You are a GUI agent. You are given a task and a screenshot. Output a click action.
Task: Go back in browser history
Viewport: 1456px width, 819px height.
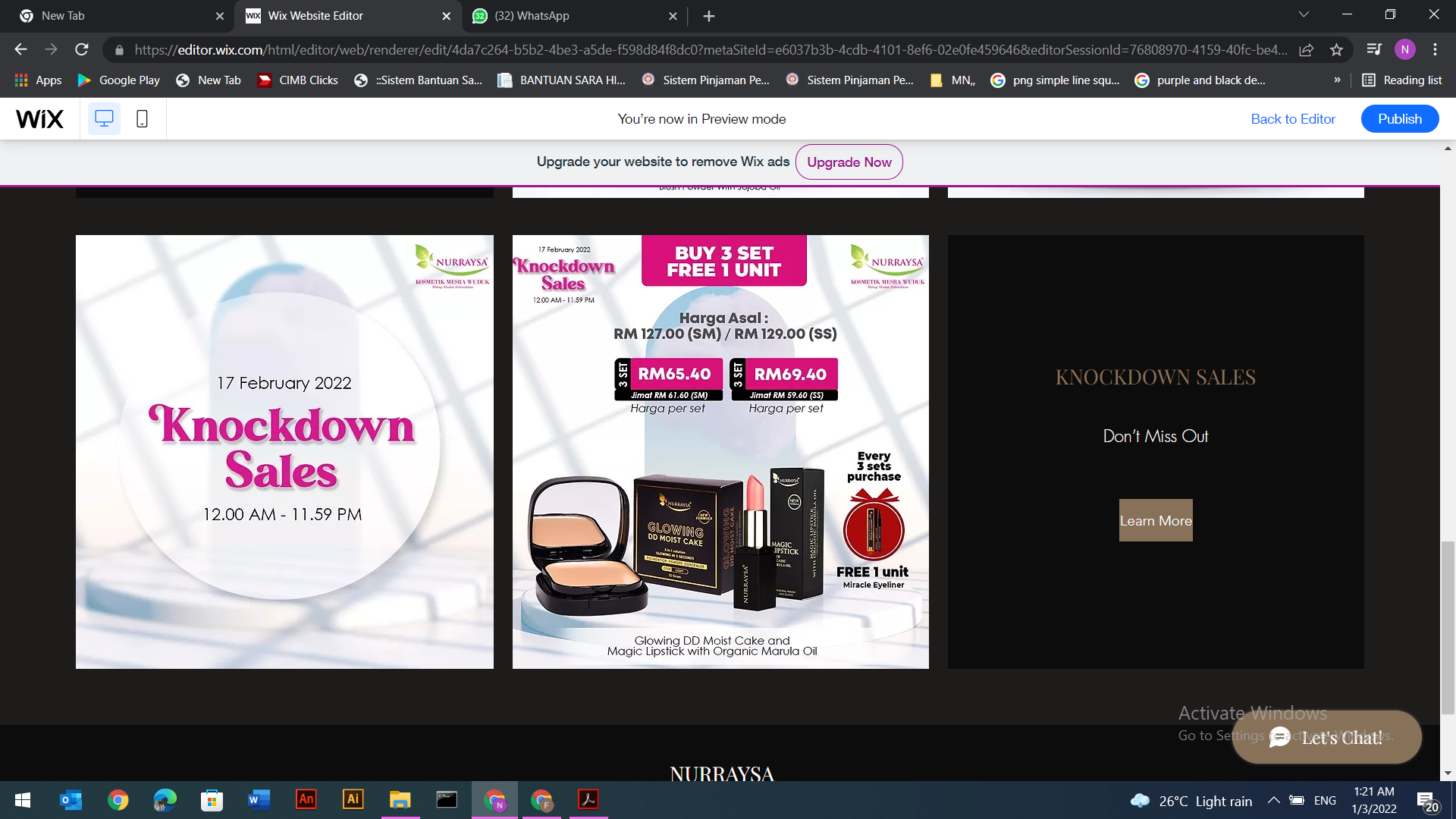coord(20,49)
